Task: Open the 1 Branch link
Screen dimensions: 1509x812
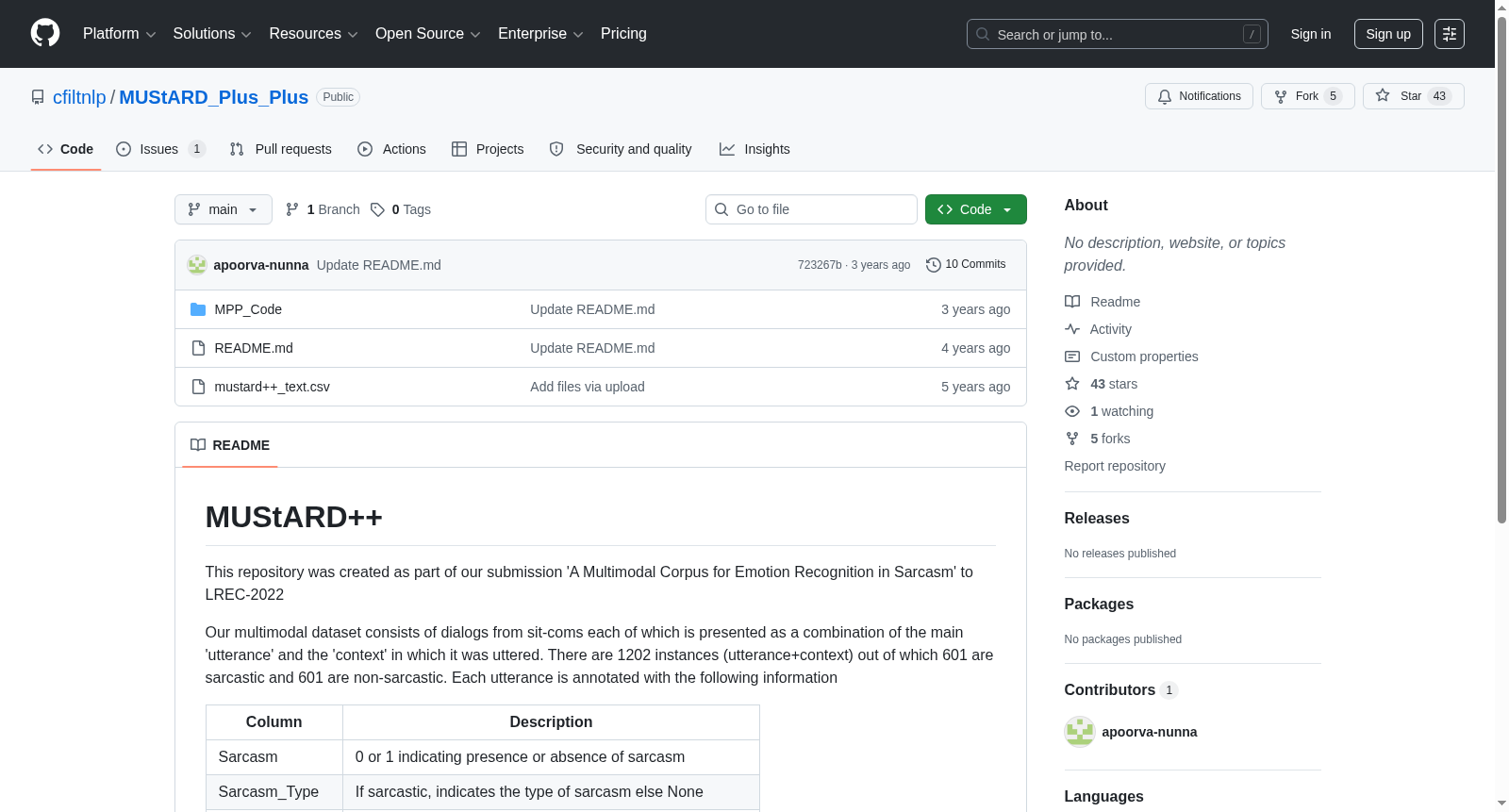Action: [323, 209]
